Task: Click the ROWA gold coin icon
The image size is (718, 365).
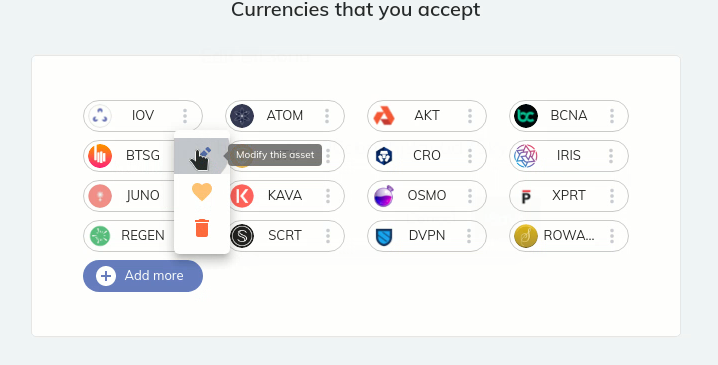Action: pos(526,236)
